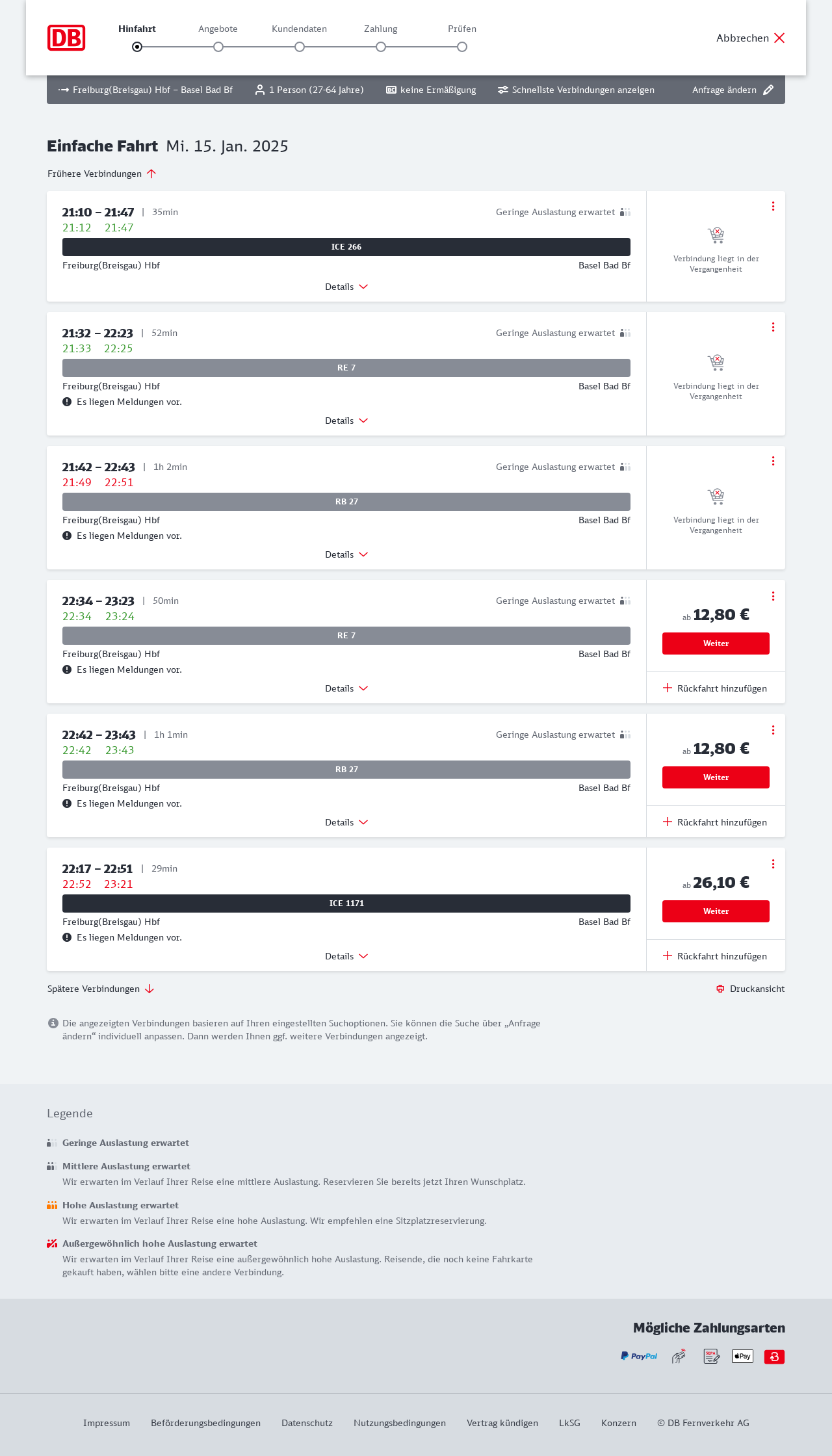The image size is (832, 1456).
Task: Open the Prüfen step label
Action: [x=462, y=29]
